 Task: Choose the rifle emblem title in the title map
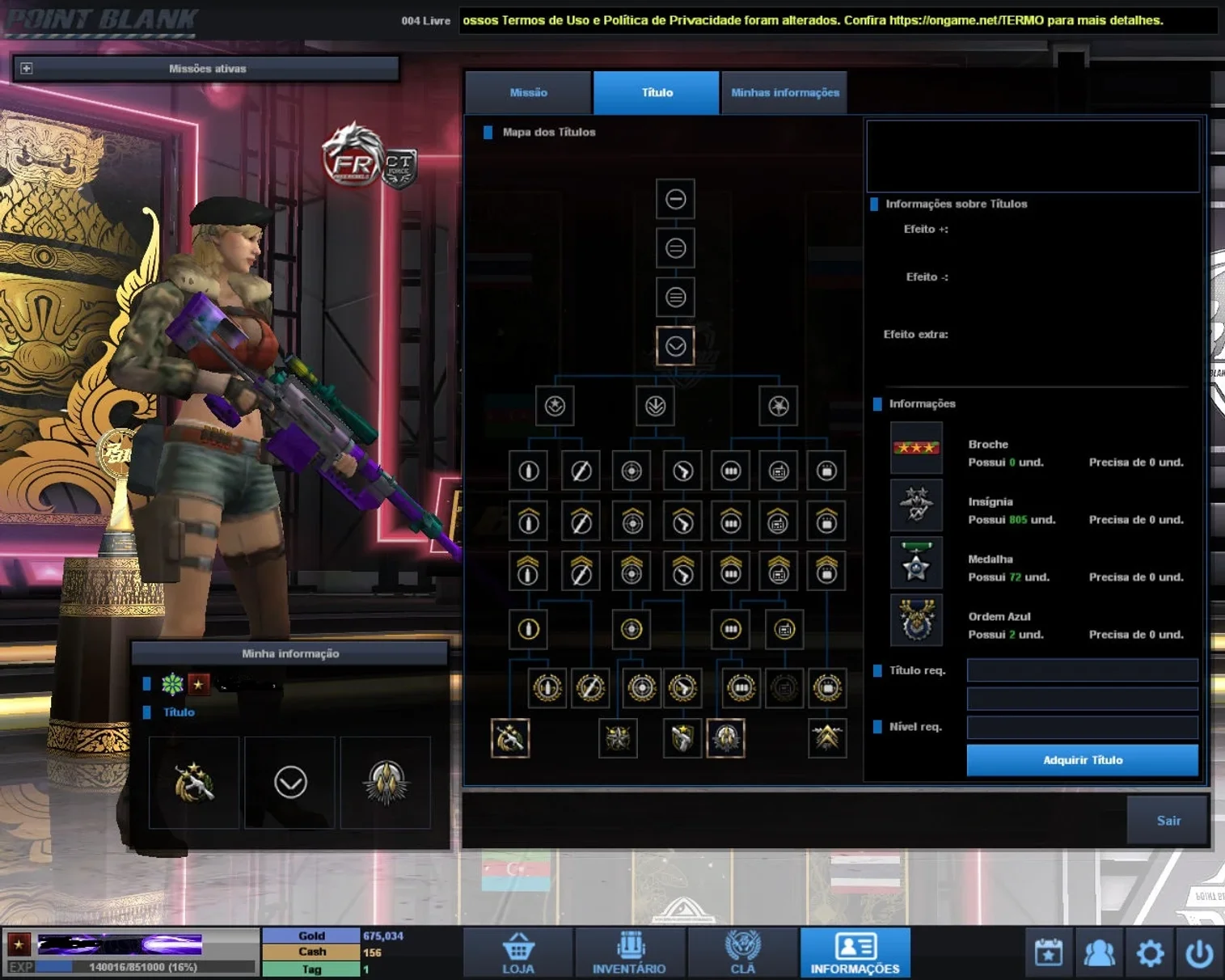click(x=510, y=738)
